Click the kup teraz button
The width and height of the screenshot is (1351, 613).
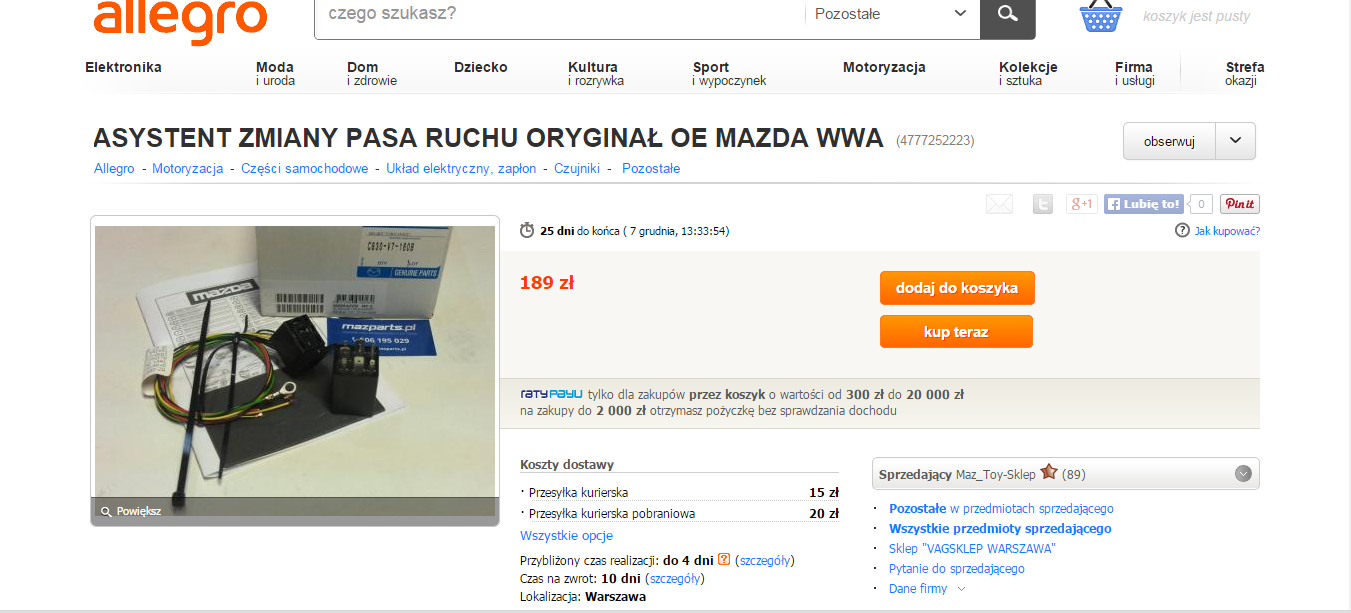(x=957, y=332)
